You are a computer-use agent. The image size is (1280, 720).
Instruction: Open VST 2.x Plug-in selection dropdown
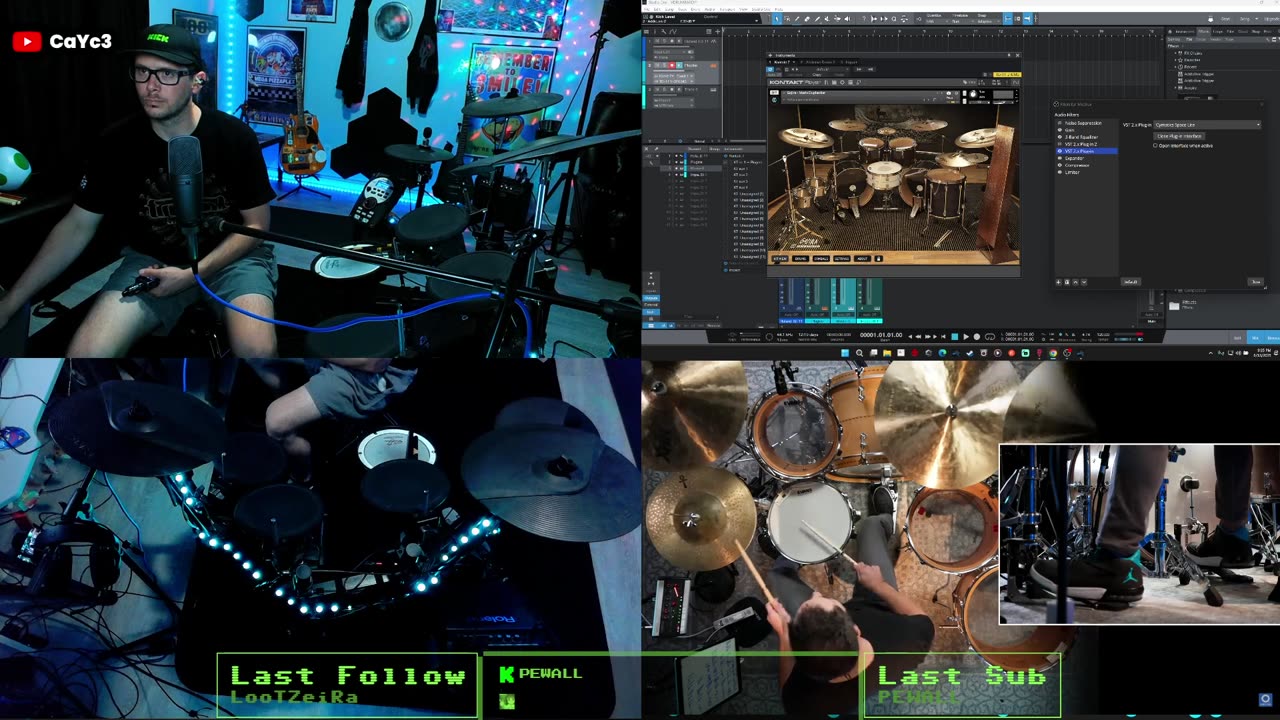(x=1207, y=125)
